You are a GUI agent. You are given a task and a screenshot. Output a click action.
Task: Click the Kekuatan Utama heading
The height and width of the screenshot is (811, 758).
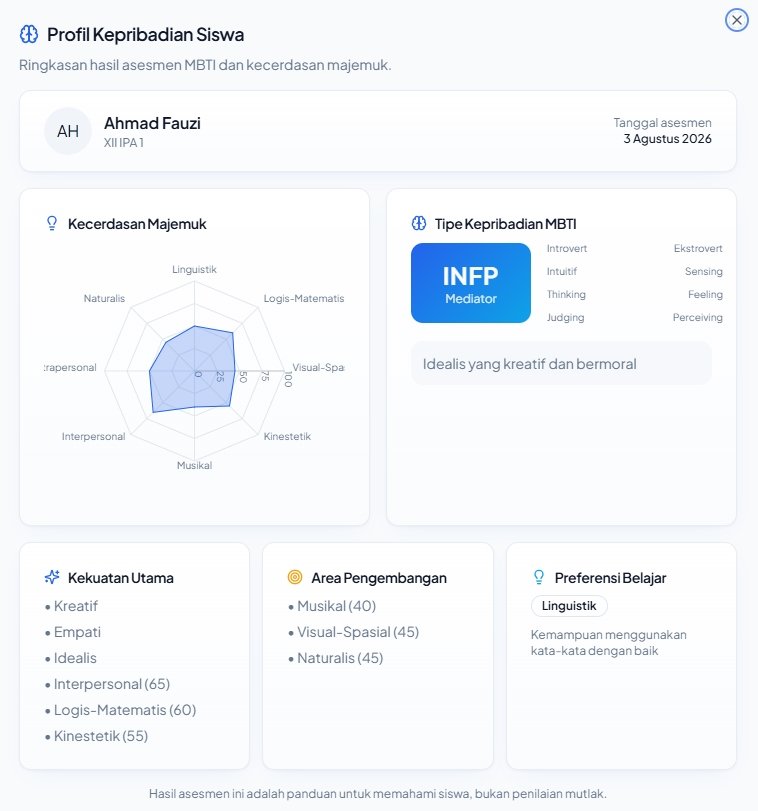click(120, 578)
